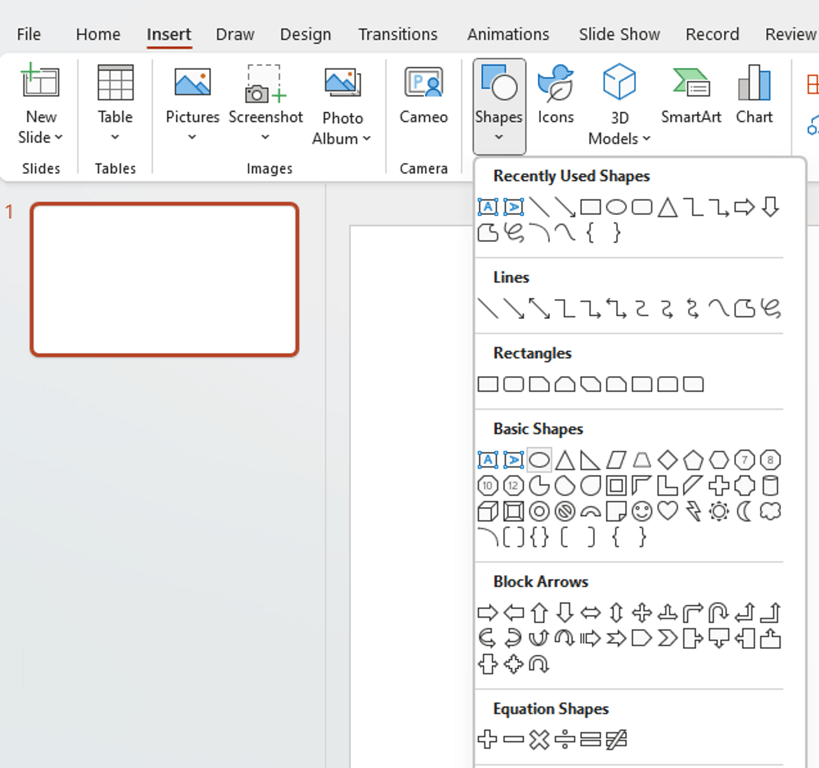Open the Pictures dropdown menu
Image resolution: width=819 pixels, height=768 pixels.
[192, 137]
